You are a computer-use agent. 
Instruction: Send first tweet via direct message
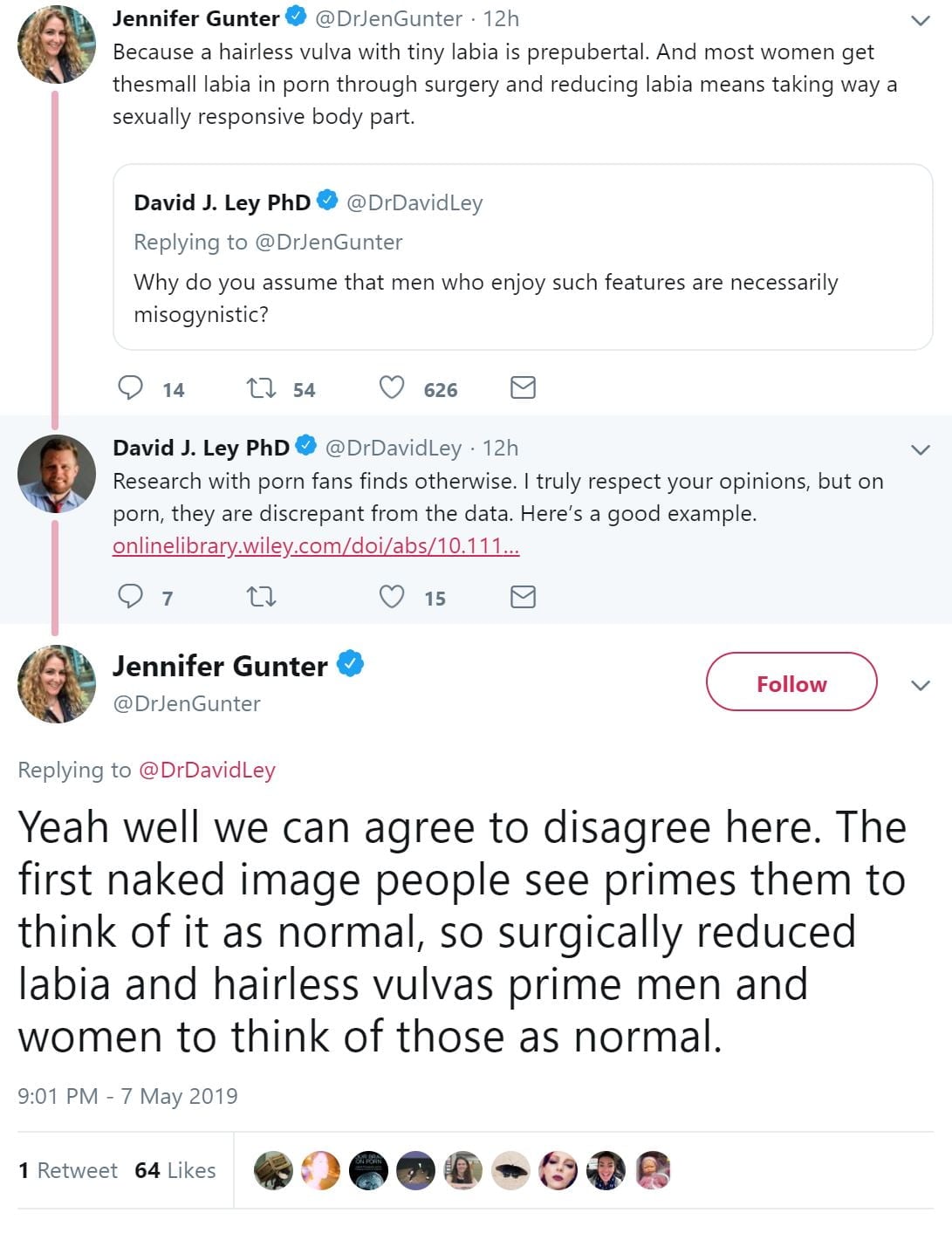(x=522, y=387)
